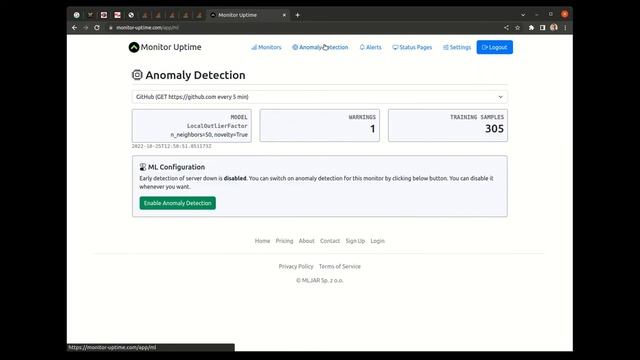This screenshot has height=360, width=640.
Task: Click the browser forward arrow
Action: click(x=86, y=28)
